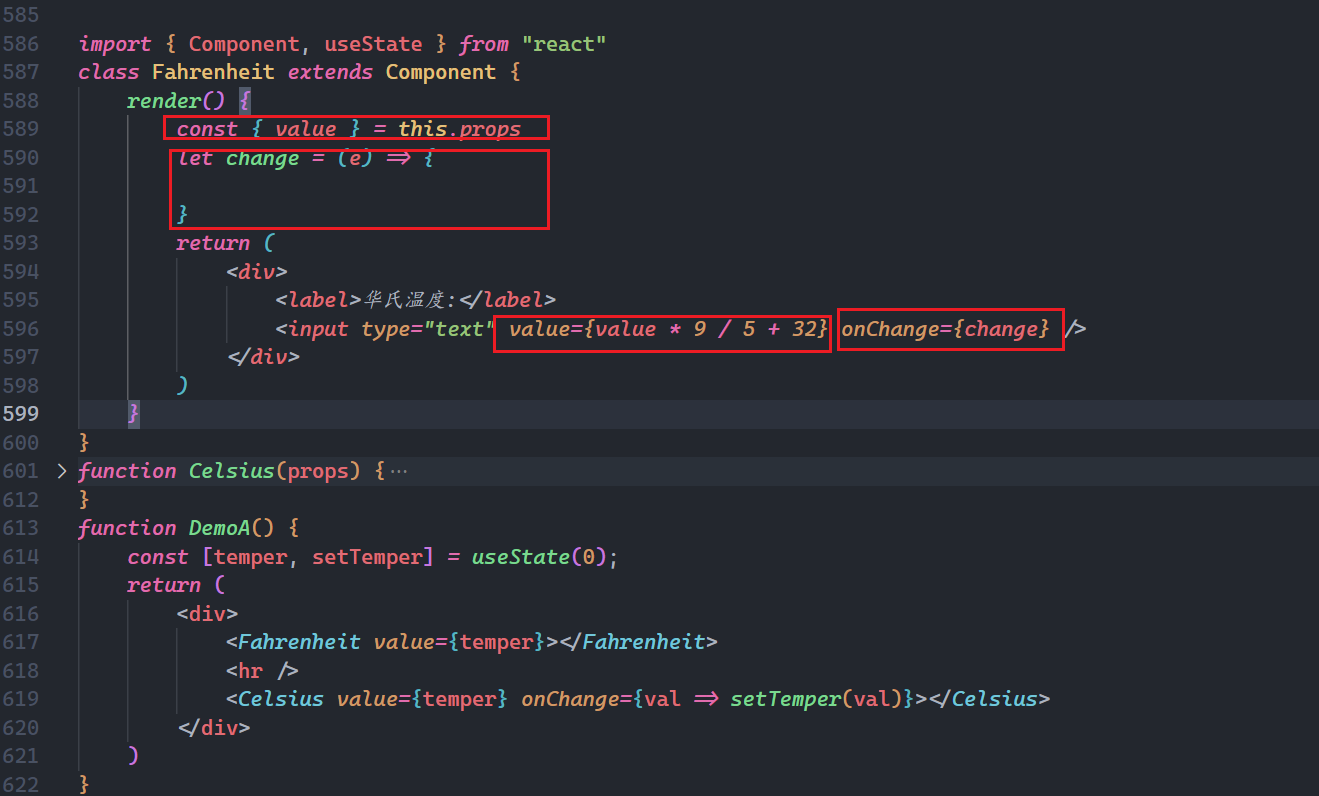This screenshot has height=796, width=1319.
Task: Click the closing </div> tag on line 620
Action: 213,727
